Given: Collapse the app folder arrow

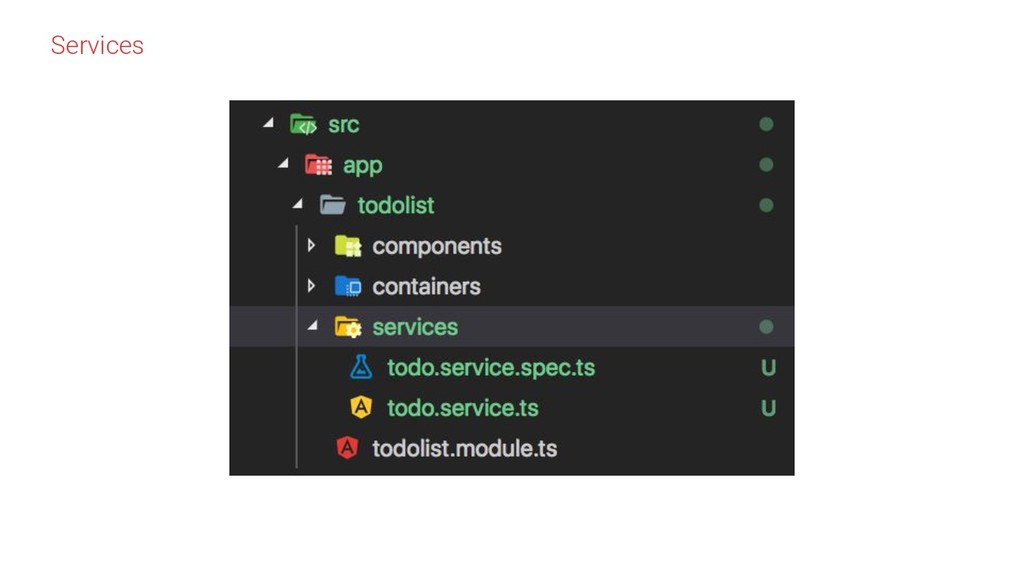Looking at the screenshot, I should (x=283, y=165).
